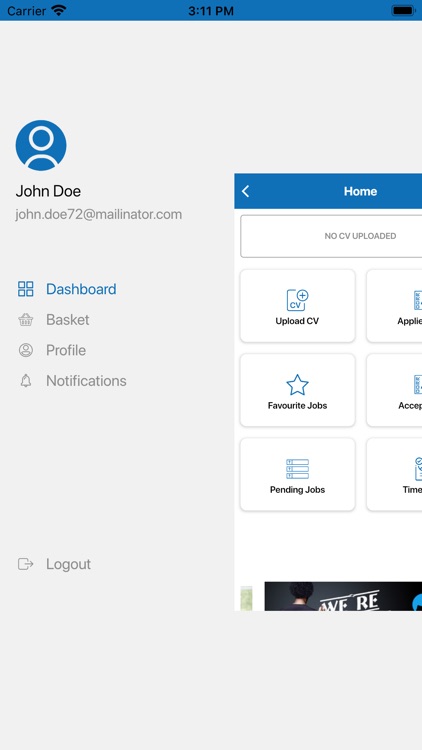422x750 pixels.
Task: Click the blue user avatar picture
Action: (41, 145)
